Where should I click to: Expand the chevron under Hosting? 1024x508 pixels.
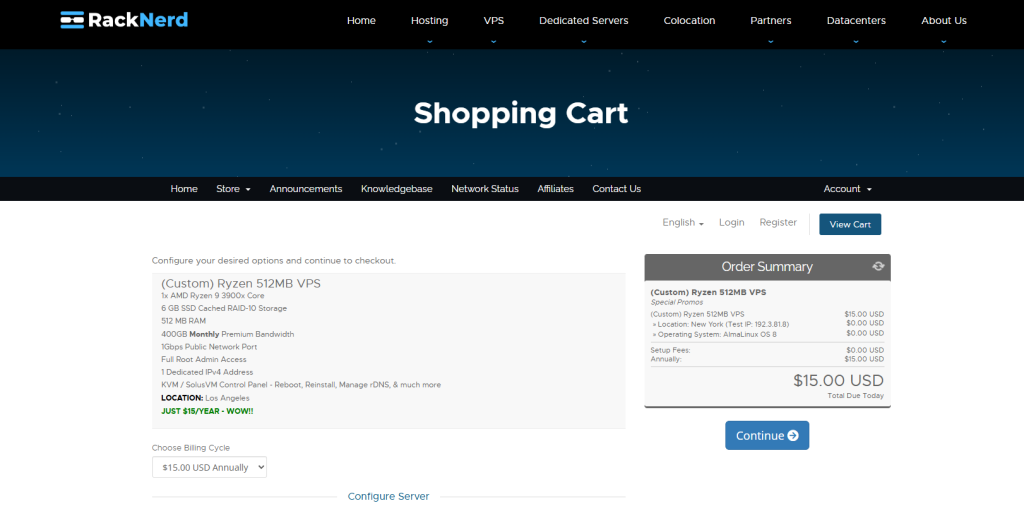[429, 40]
